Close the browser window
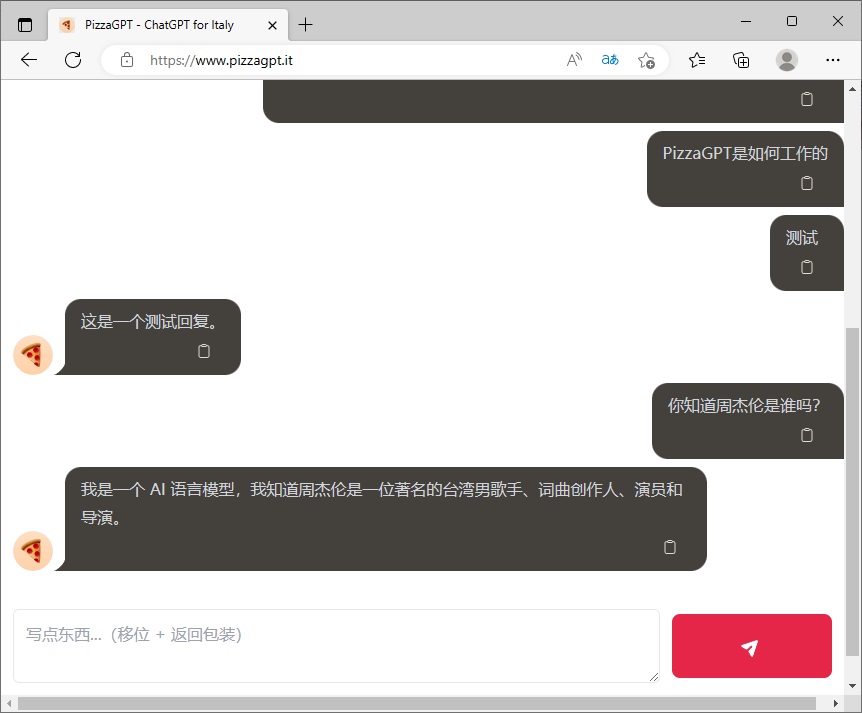This screenshot has width=862, height=713. (x=838, y=21)
